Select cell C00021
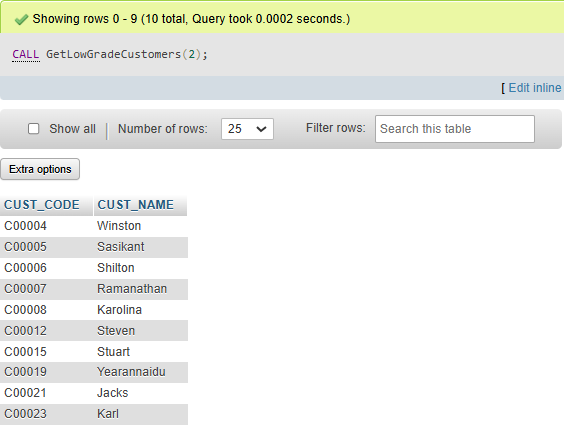The image size is (564, 433). tap(26, 393)
